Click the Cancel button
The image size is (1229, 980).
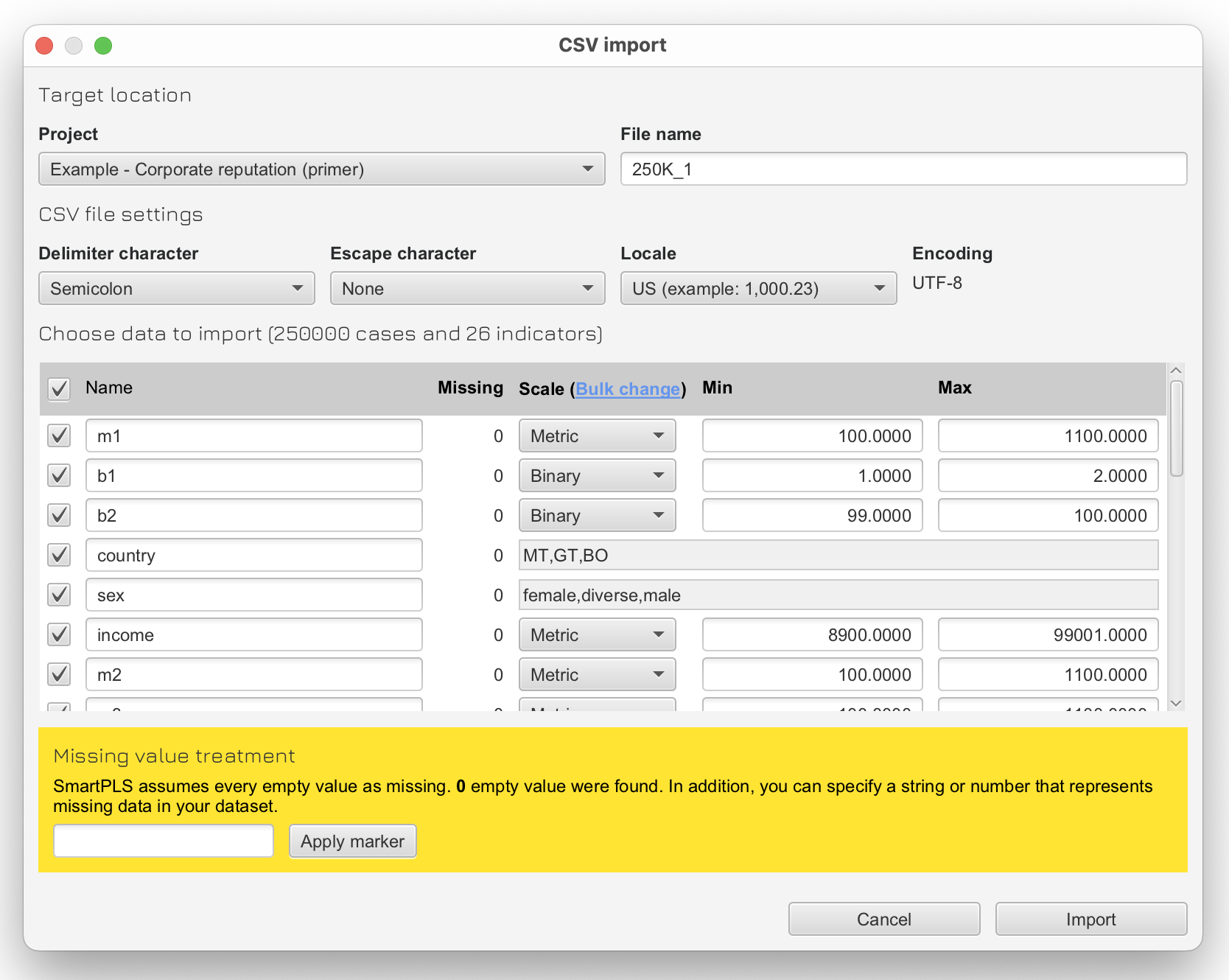[883, 919]
